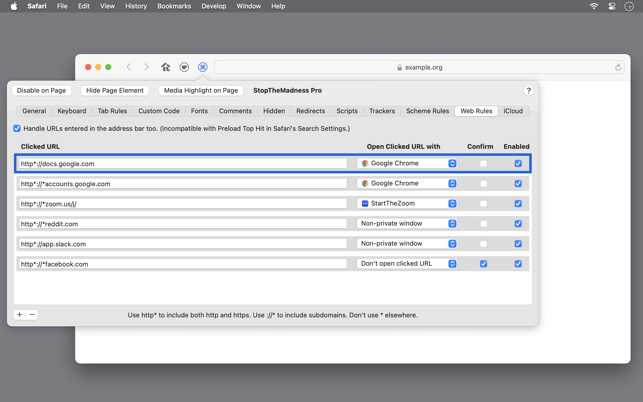Image resolution: width=643 pixels, height=402 pixels.
Task: Open Control Center in menu bar
Action: point(611,6)
